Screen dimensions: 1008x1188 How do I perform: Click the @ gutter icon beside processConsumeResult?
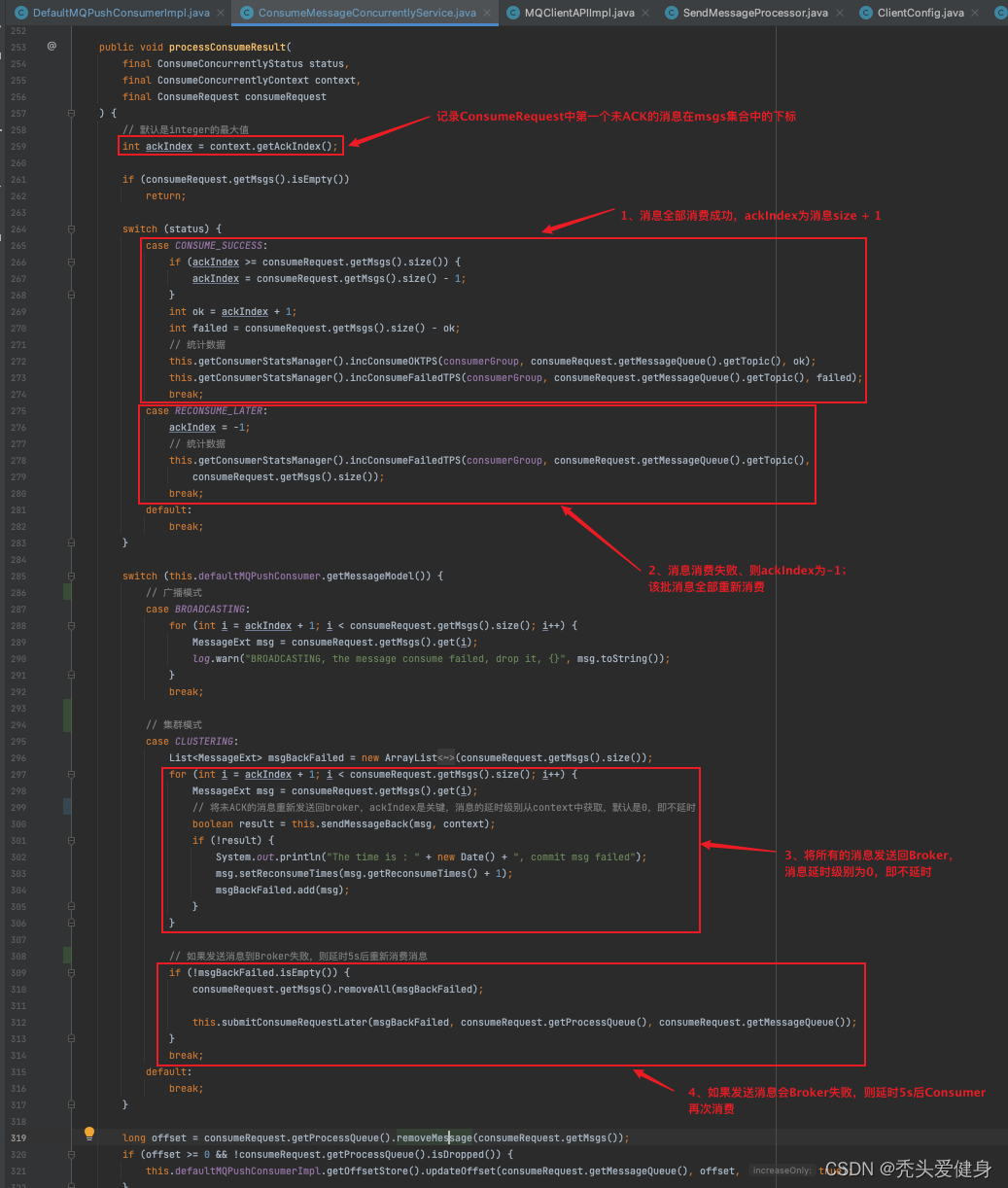[x=52, y=46]
